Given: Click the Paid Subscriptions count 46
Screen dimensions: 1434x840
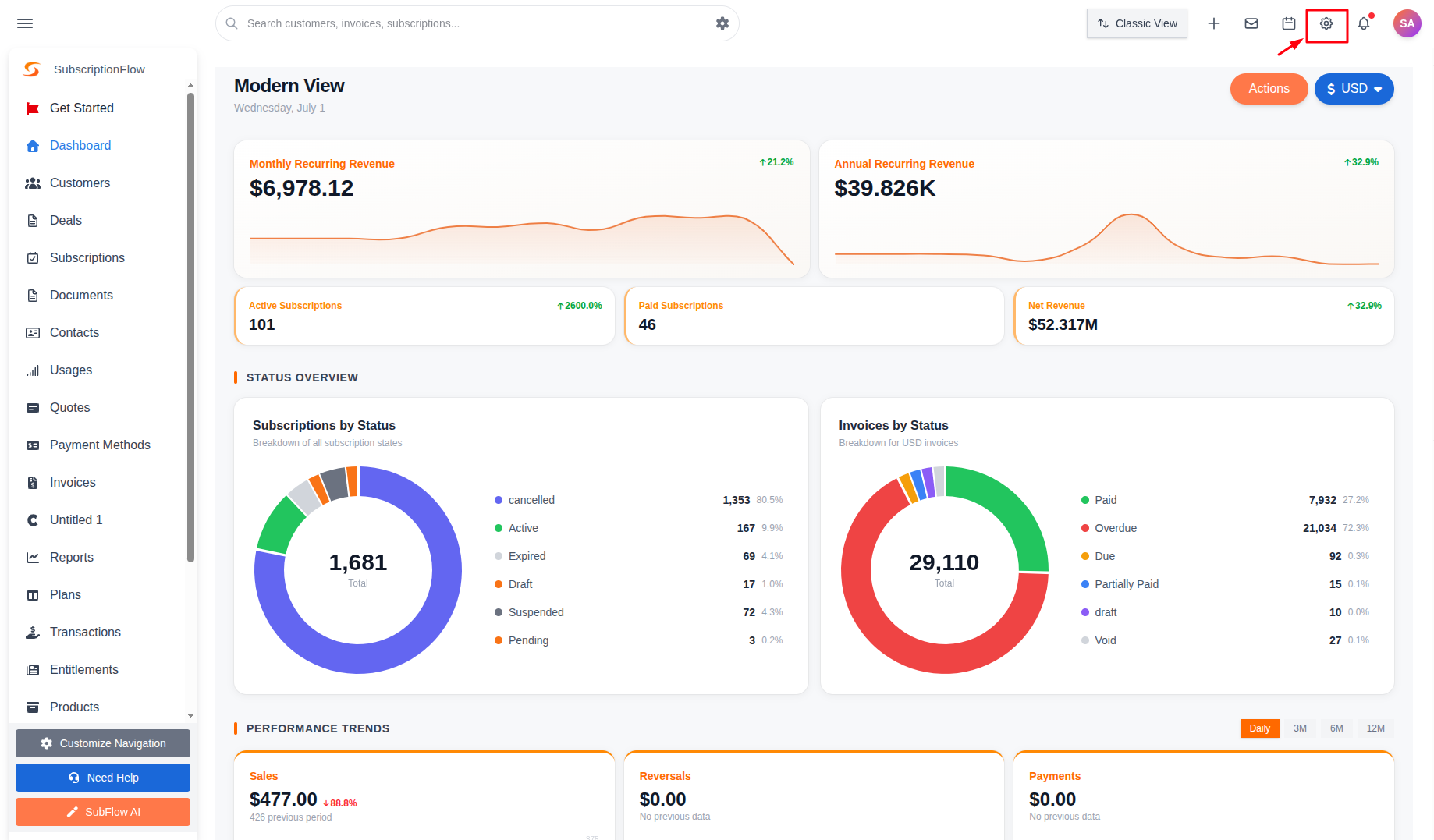Looking at the screenshot, I should (648, 324).
